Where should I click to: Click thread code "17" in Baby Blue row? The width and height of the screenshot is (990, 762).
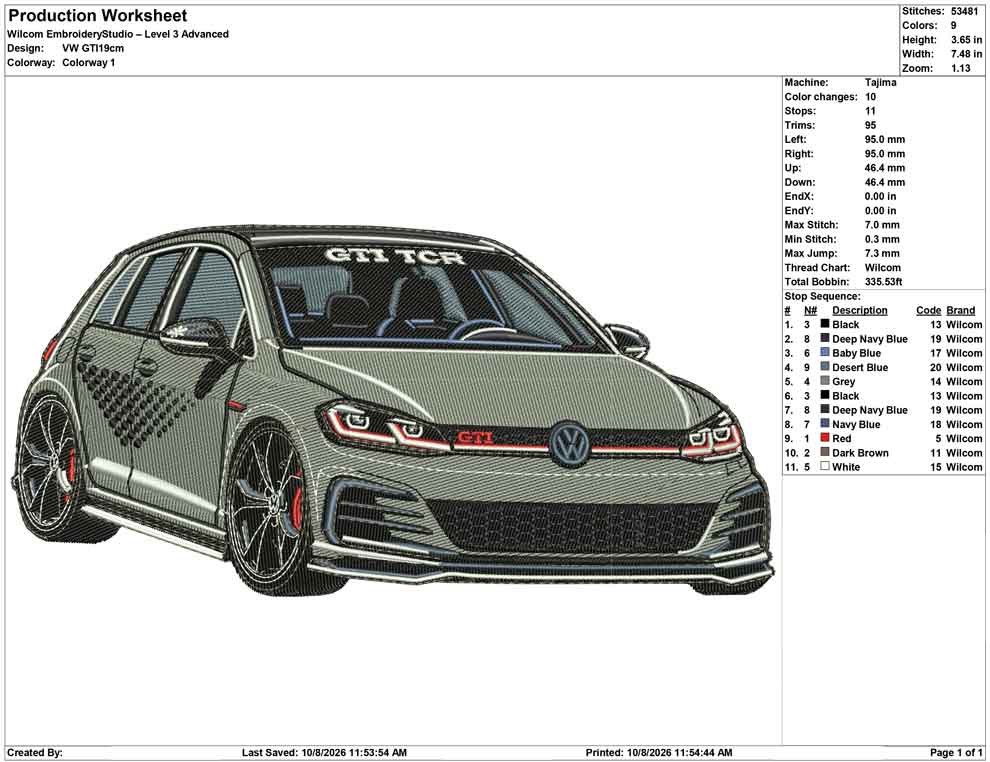pos(935,353)
